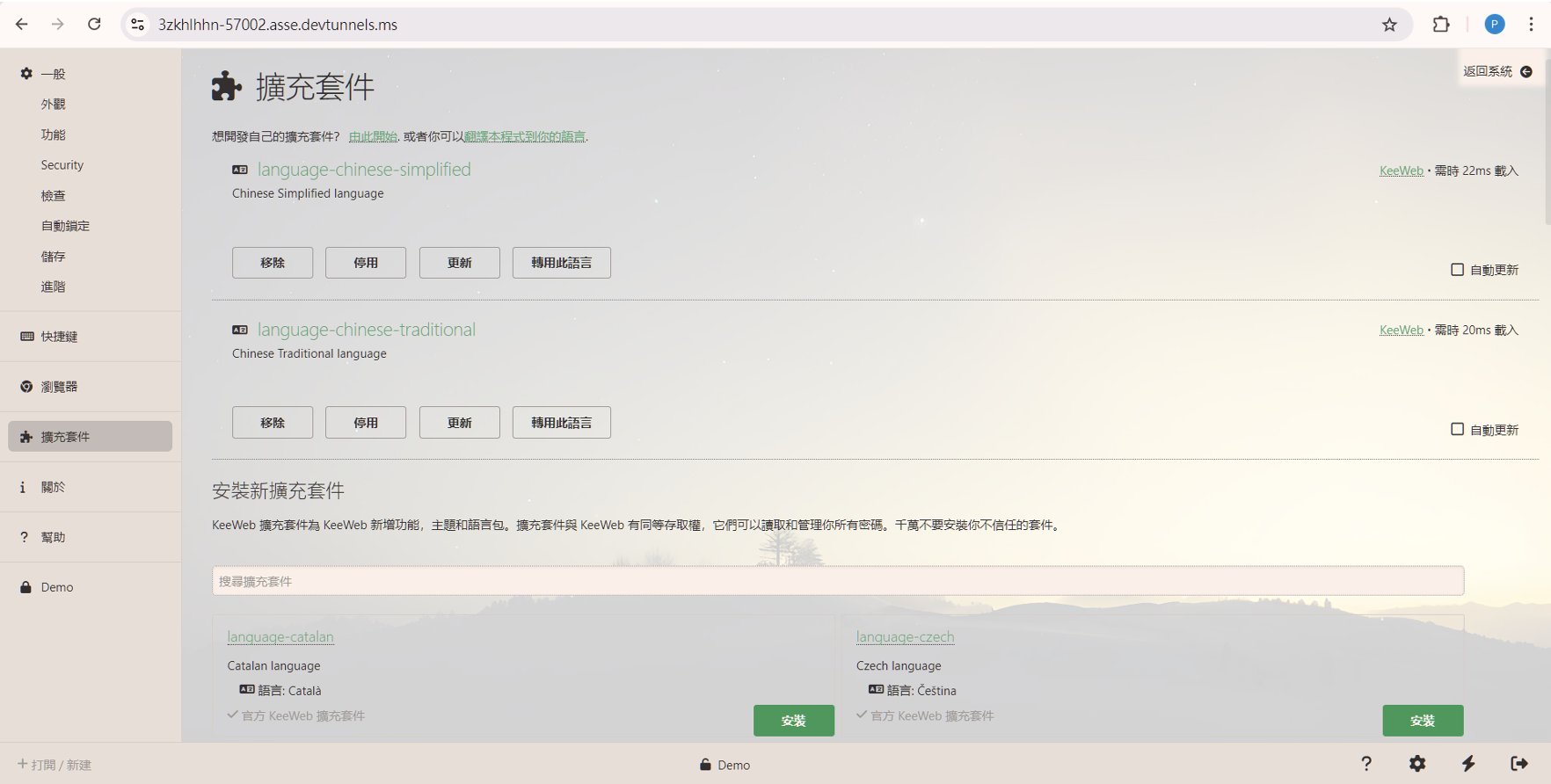
Task: Click the help question mark in the footer
Action: (x=1366, y=764)
